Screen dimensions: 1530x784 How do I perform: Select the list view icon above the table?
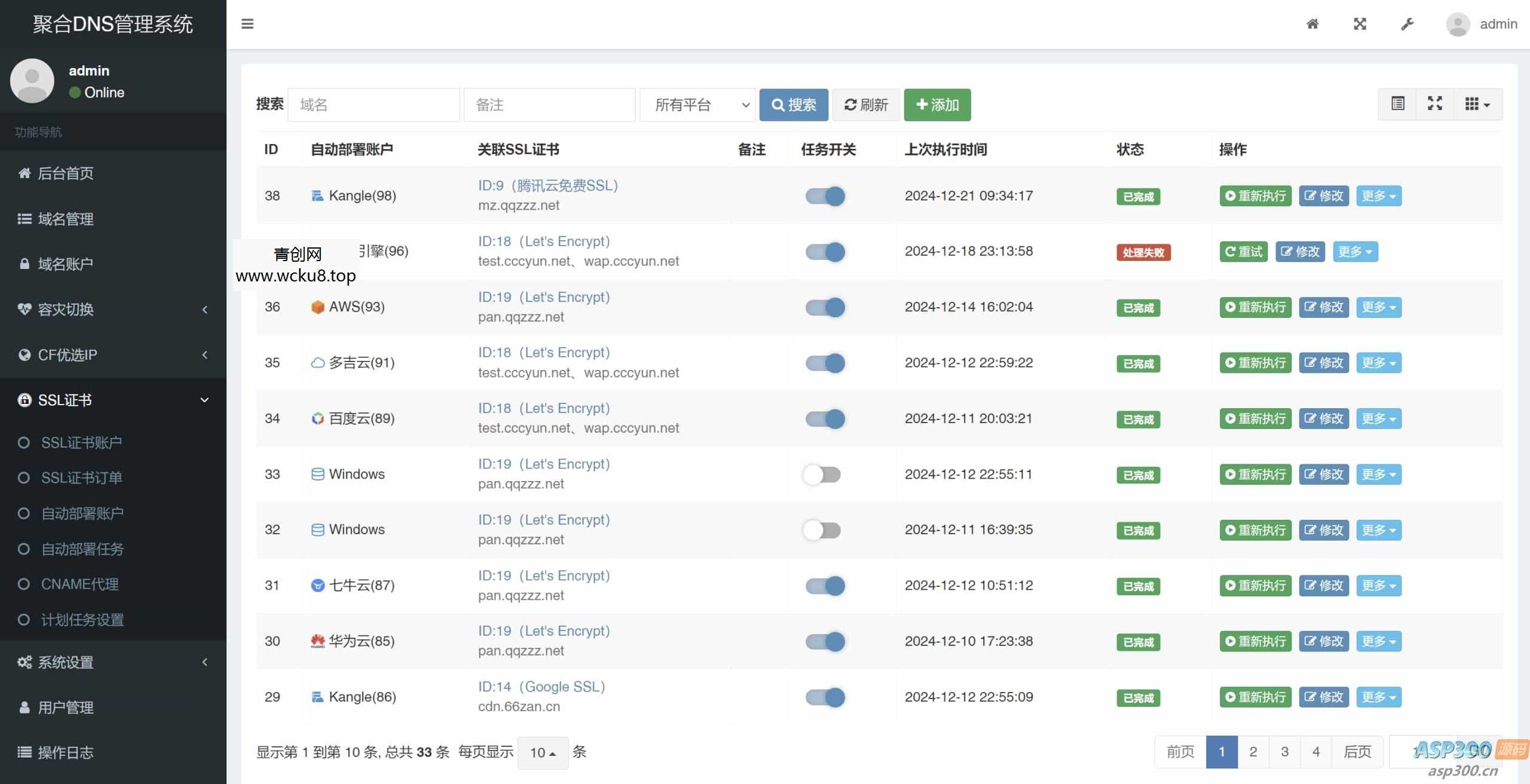1397,103
